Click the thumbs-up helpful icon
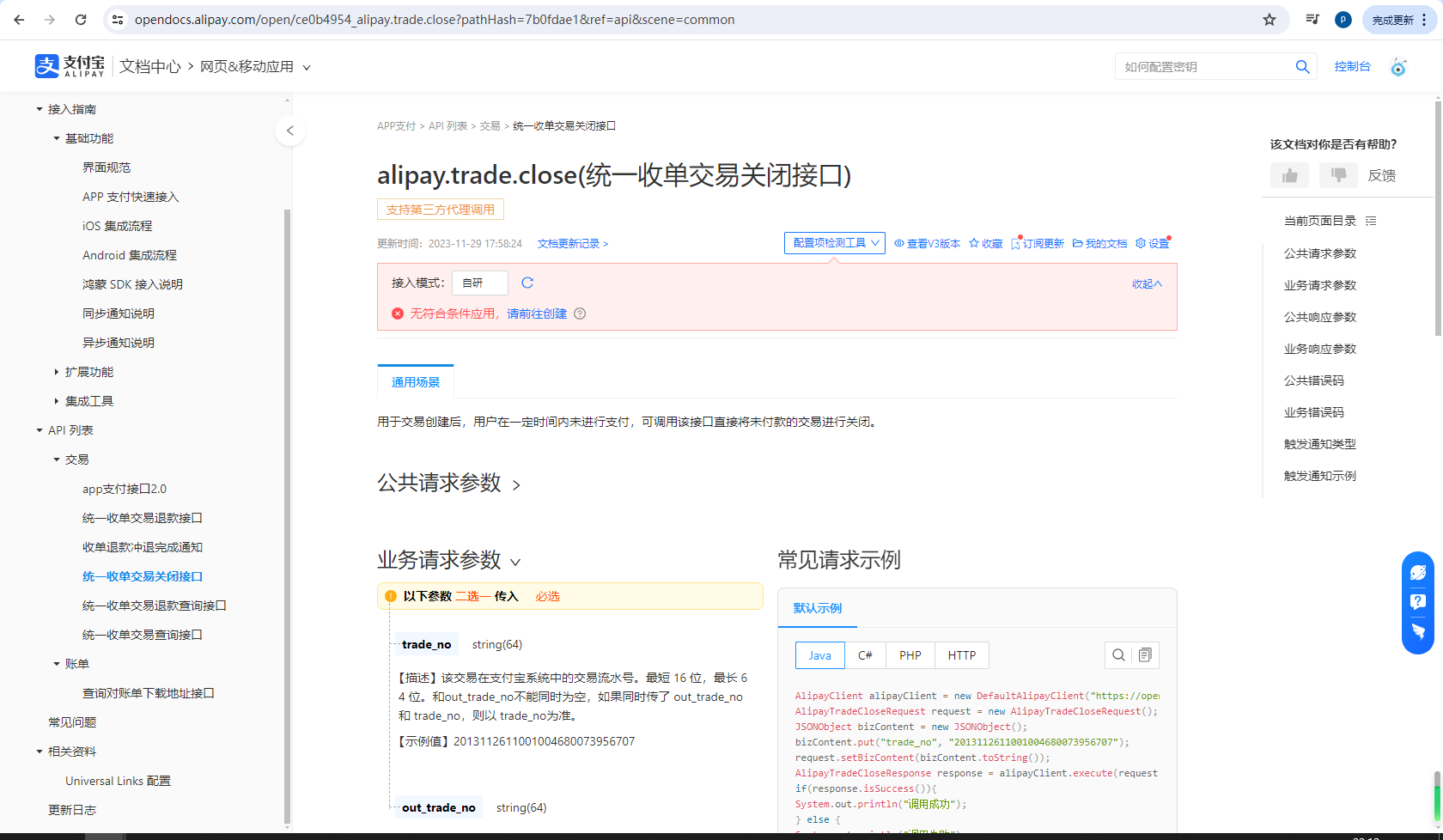The width and height of the screenshot is (1443, 840). click(x=1289, y=175)
